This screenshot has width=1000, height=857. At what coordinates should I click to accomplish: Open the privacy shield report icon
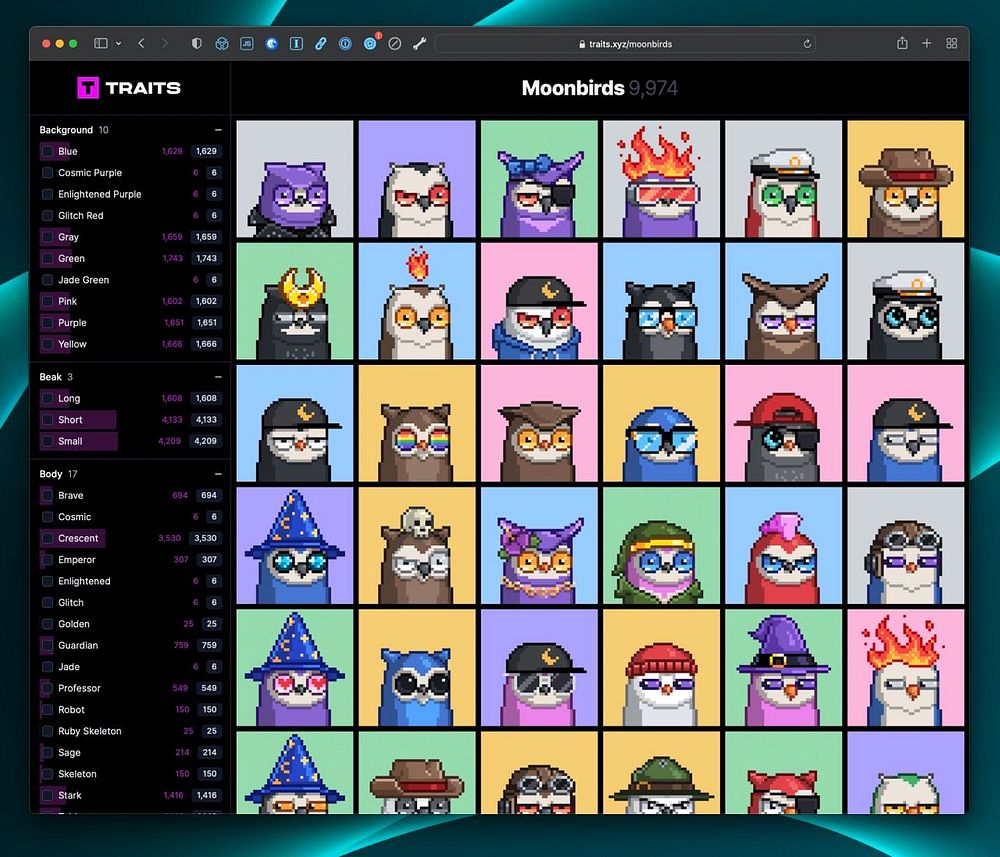point(197,43)
